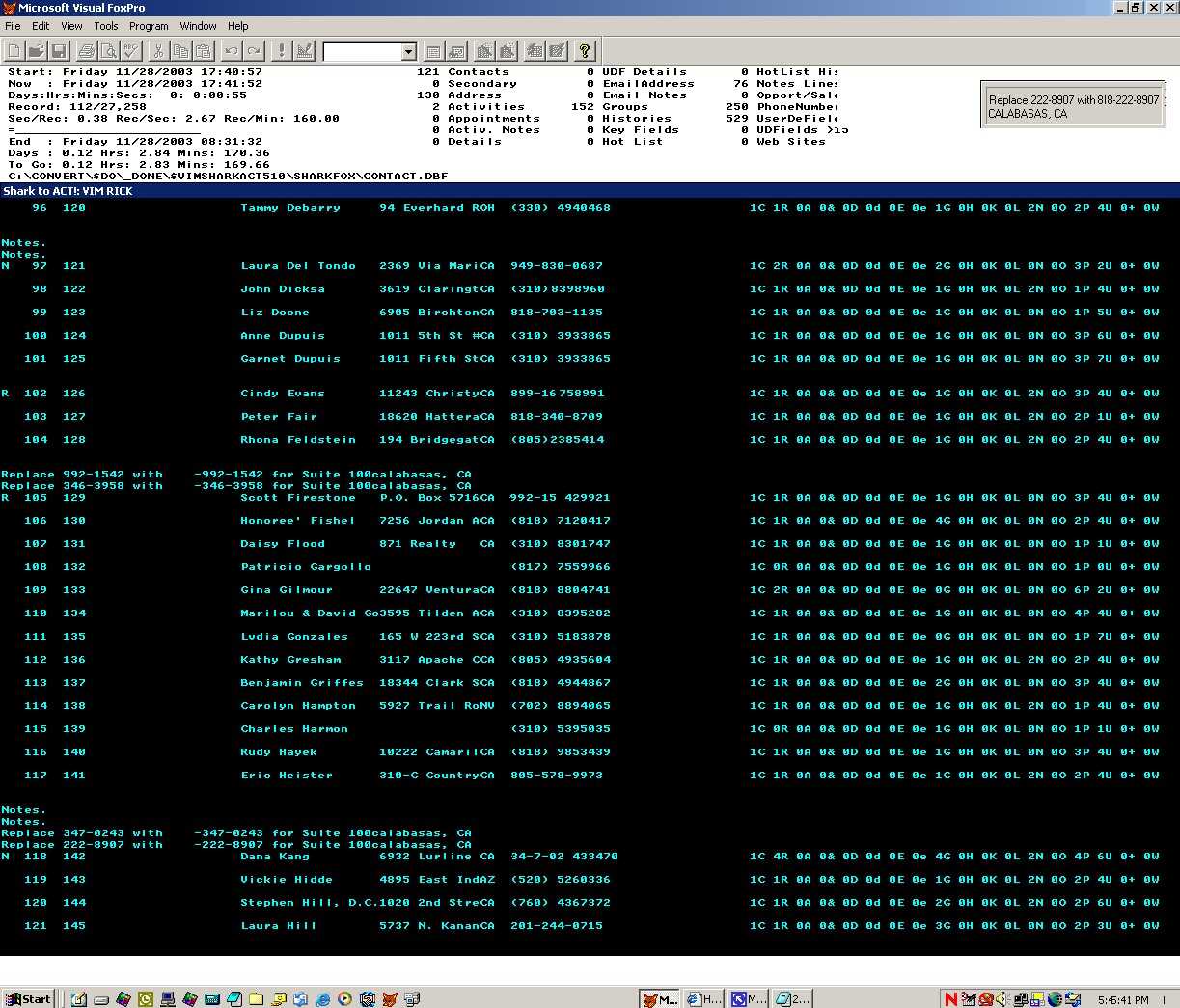Screen dimensions: 1180x1008
Task: Click the contact name Charles Harmon
Action: click(294, 729)
